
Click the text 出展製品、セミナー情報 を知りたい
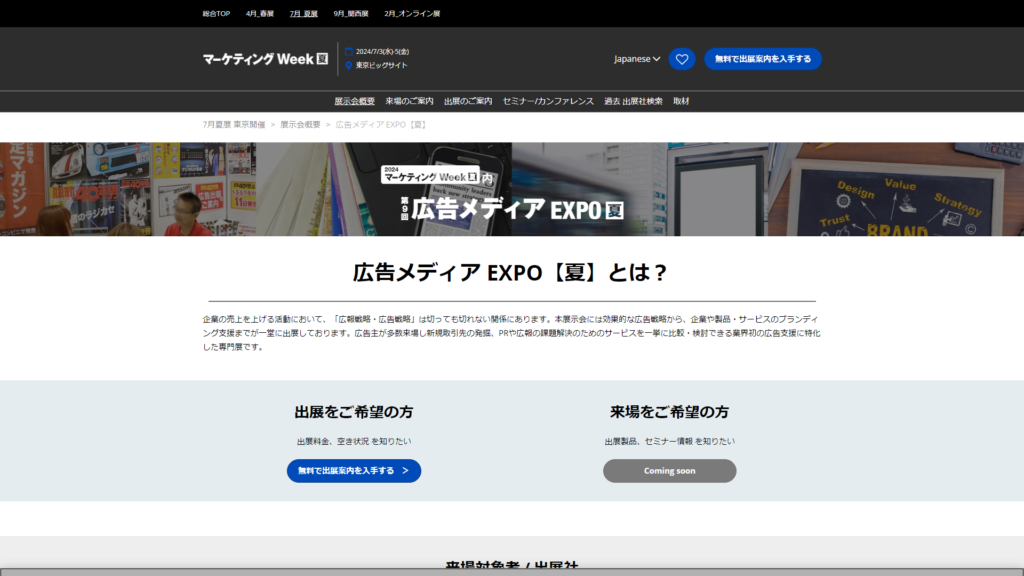[x=669, y=441]
